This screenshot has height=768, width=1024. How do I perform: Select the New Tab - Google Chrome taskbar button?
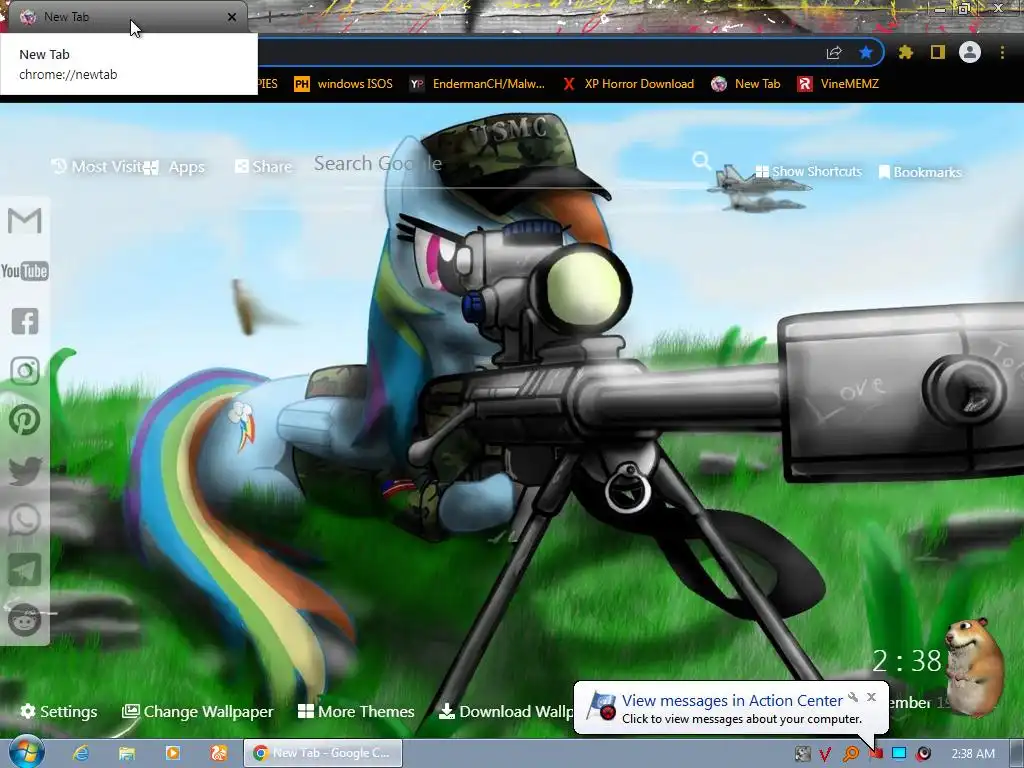point(323,753)
